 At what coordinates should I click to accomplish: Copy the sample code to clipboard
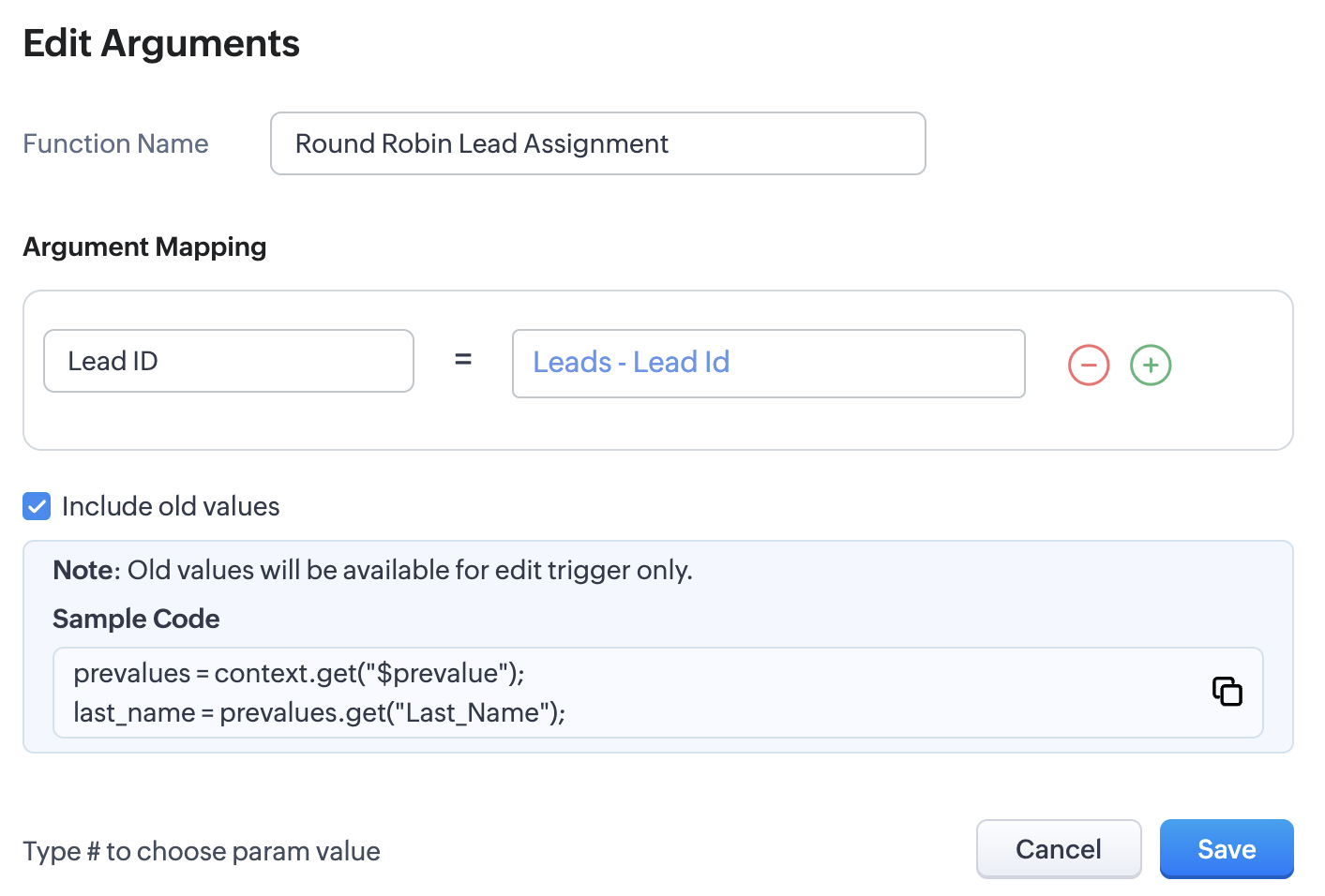(1227, 692)
